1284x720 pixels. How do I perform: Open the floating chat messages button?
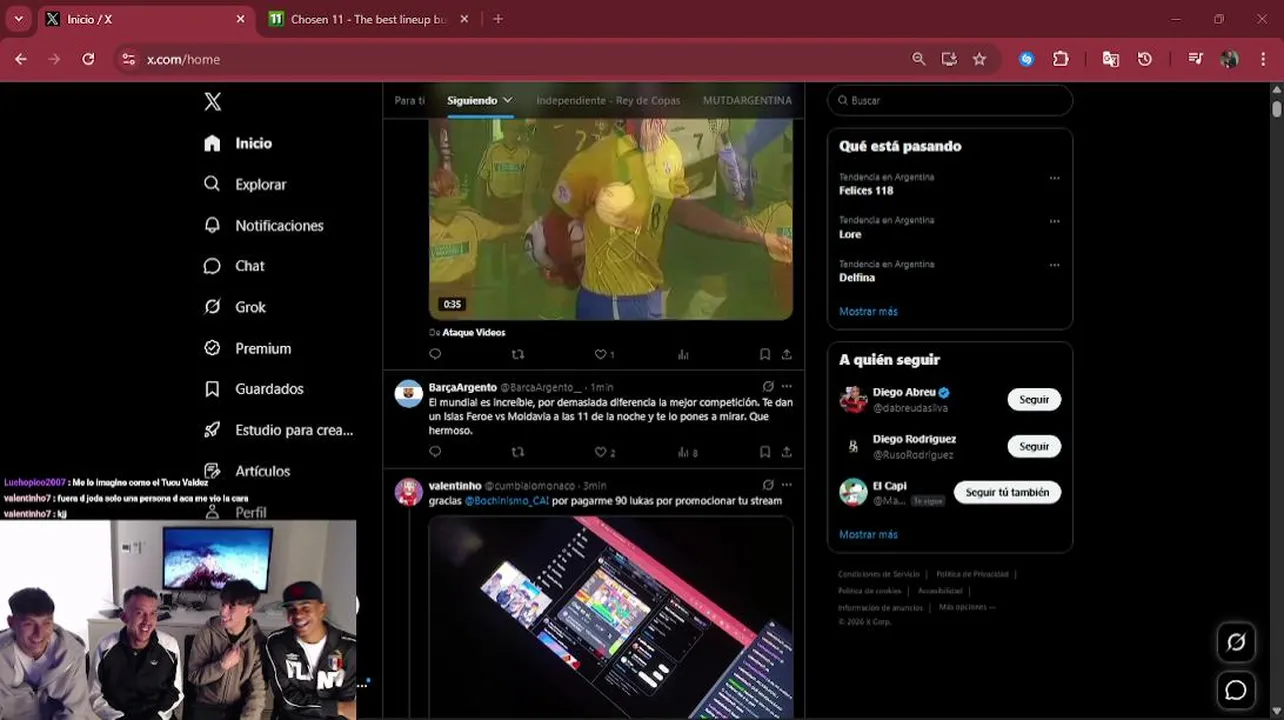tap(1236, 690)
